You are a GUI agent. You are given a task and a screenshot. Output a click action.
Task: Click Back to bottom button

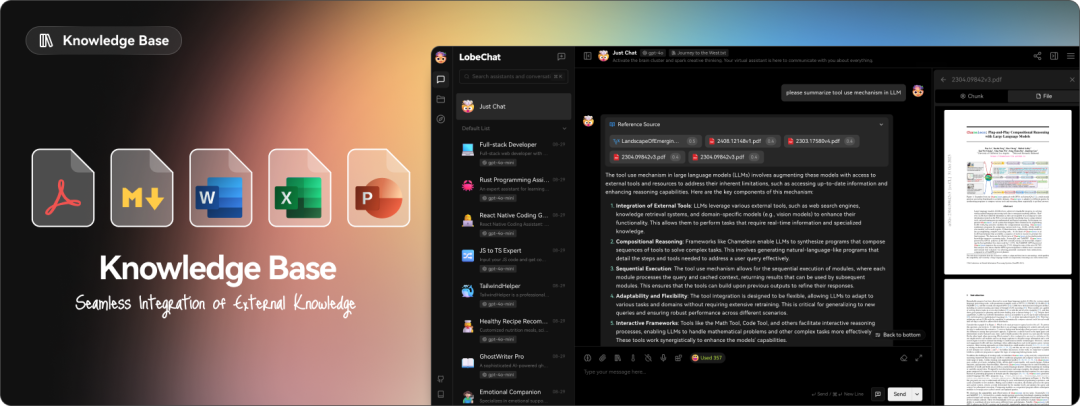897,335
